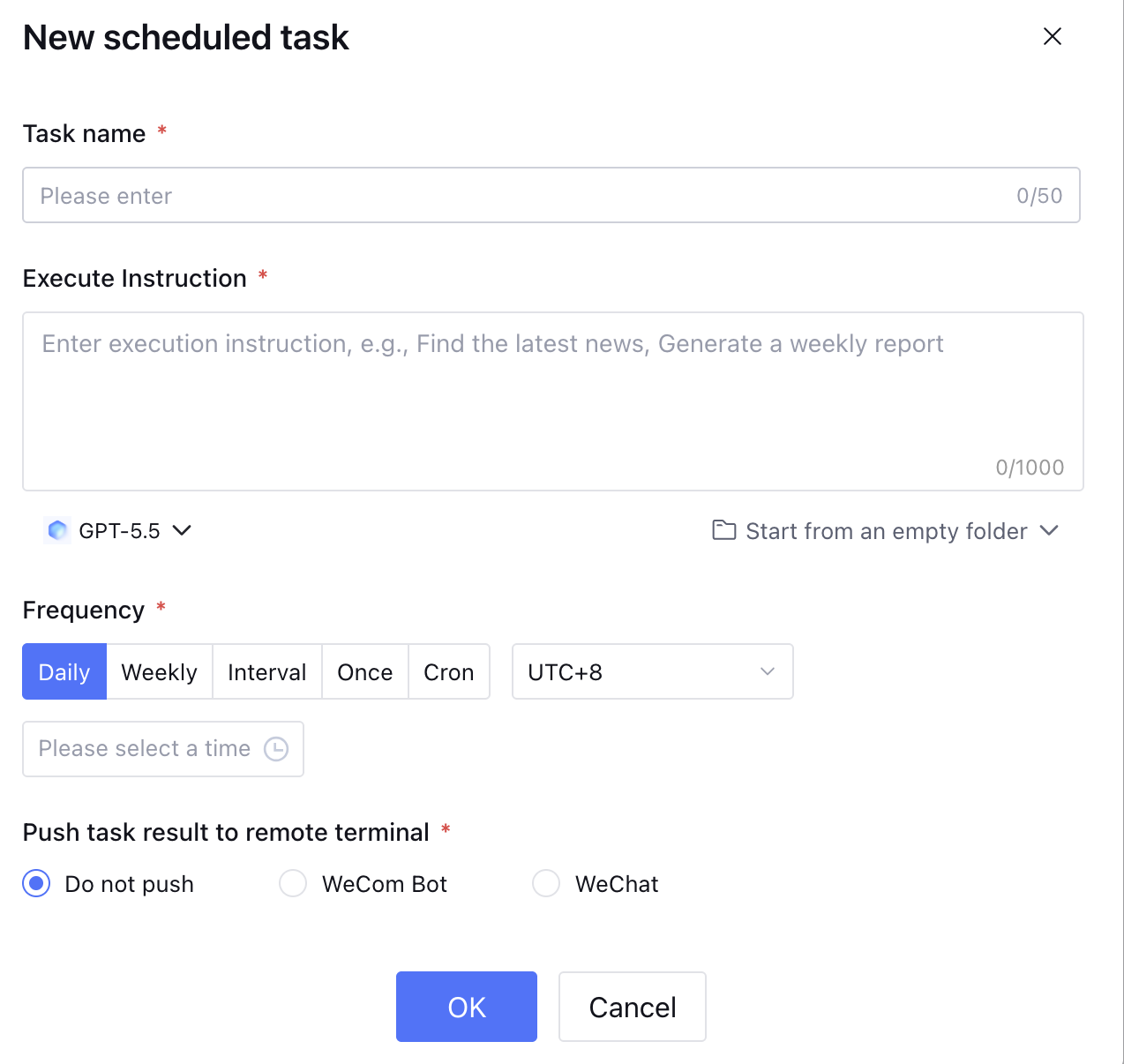This screenshot has height=1064, width=1124.
Task: Select the Do not push radio option
Action: (36, 883)
